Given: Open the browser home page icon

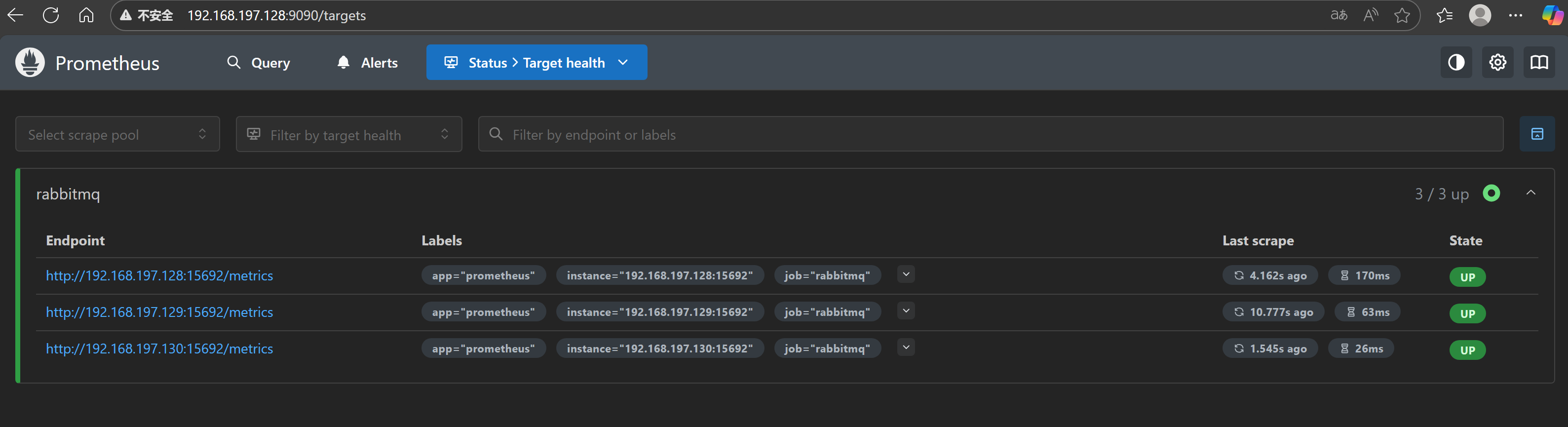Looking at the screenshot, I should point(86,15).
